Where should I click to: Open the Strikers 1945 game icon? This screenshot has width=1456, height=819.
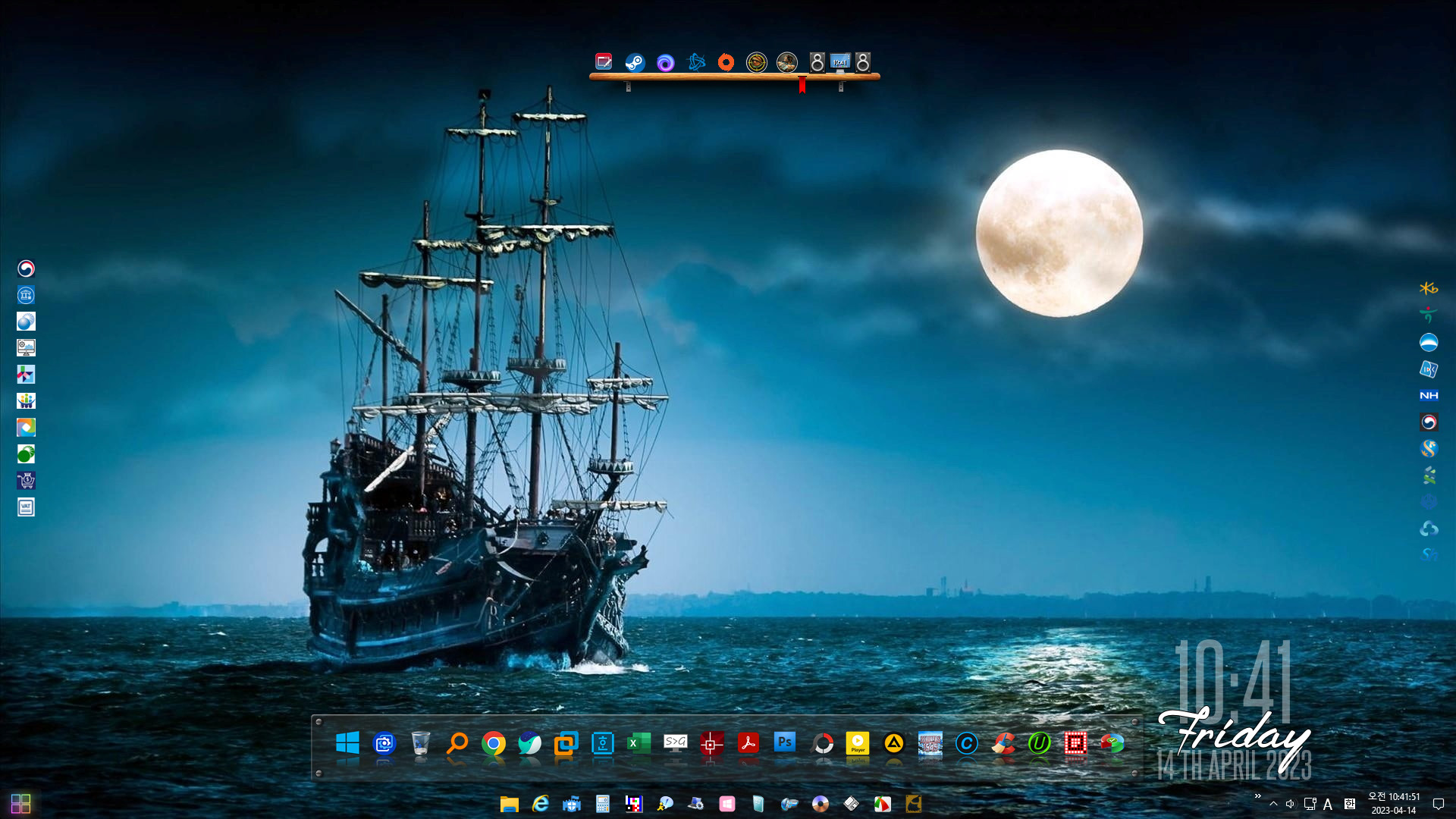[930, 743]
